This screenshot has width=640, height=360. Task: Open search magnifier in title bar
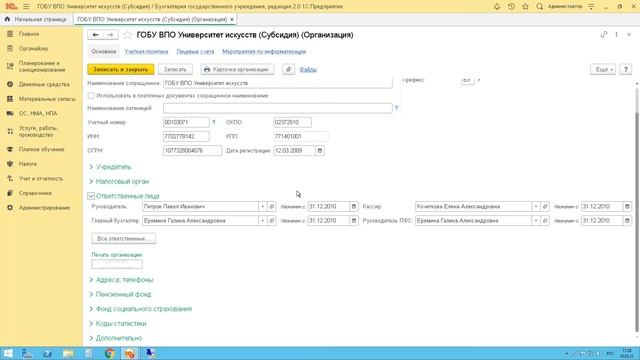pyautogui.click(x=539, y=7)
